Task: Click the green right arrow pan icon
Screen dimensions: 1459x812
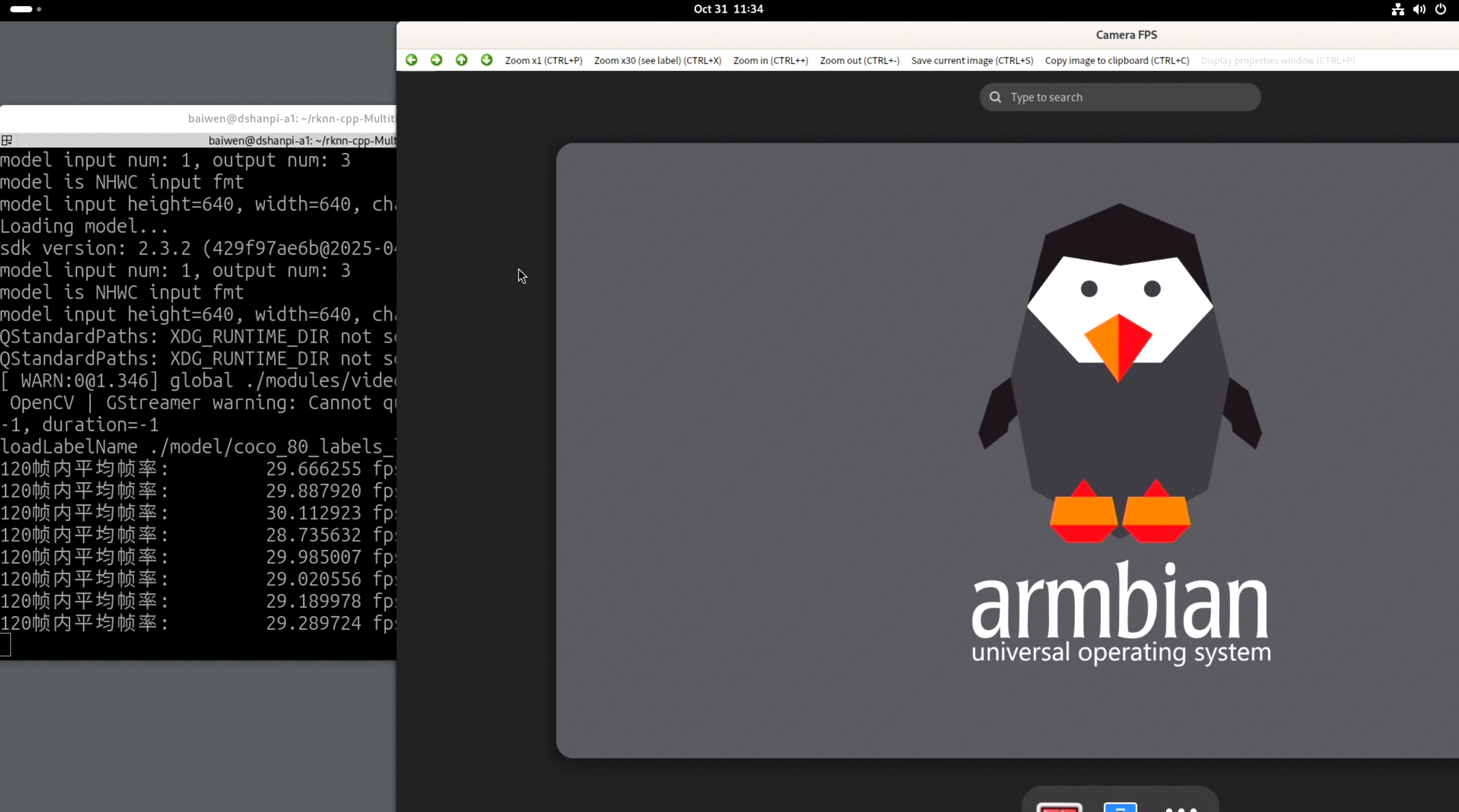Action: point(436,60)
